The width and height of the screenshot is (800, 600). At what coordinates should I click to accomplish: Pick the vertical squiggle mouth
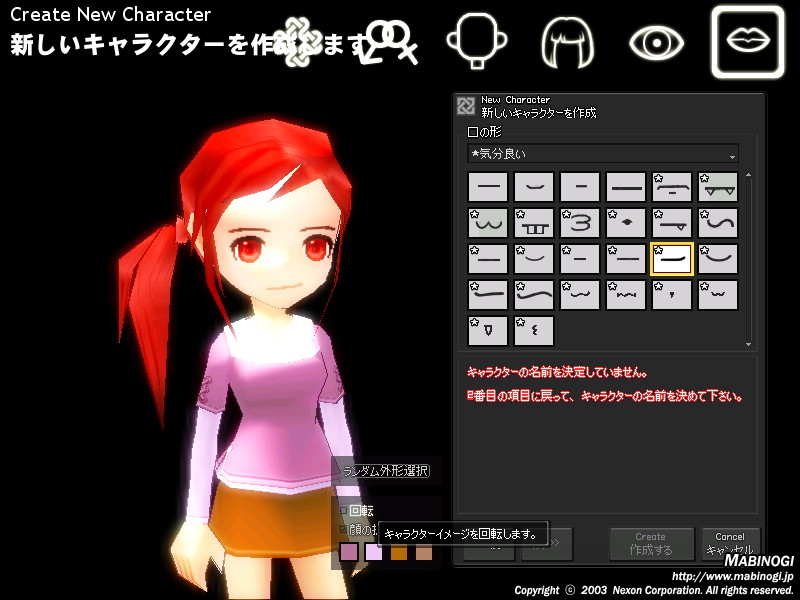click(x=534, y=331)
